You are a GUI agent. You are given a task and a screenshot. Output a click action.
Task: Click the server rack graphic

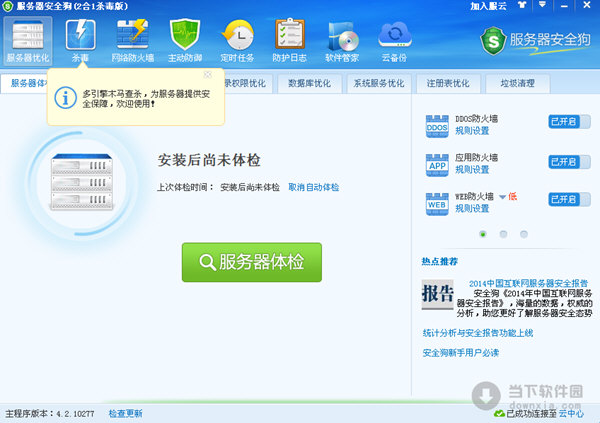(82, 182)
